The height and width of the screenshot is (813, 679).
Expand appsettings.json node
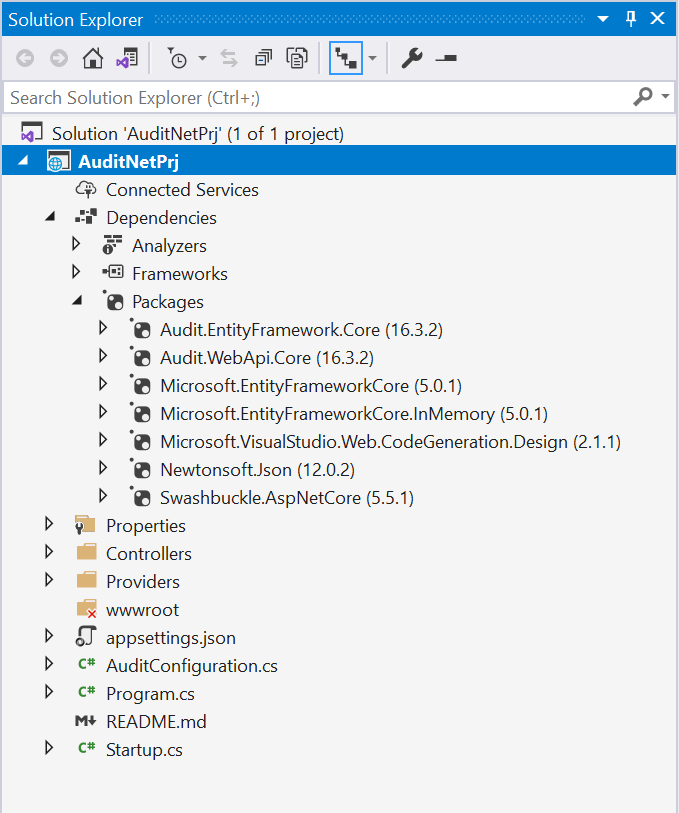click(x=49, y=636)
